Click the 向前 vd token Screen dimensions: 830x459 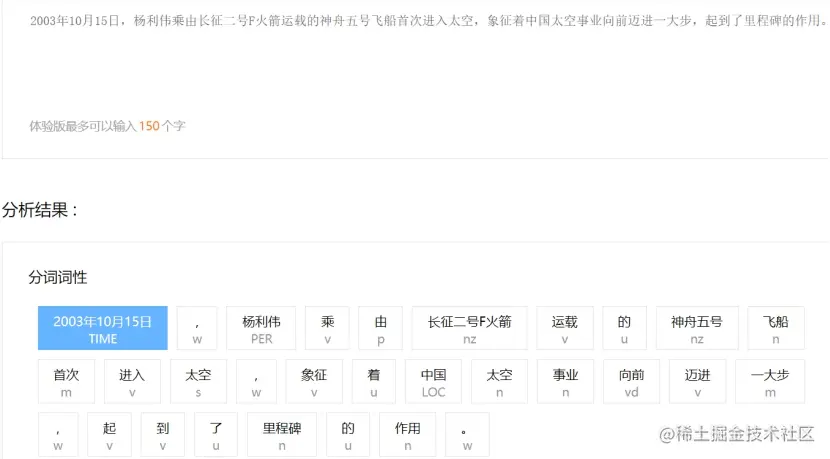[631, 381]
